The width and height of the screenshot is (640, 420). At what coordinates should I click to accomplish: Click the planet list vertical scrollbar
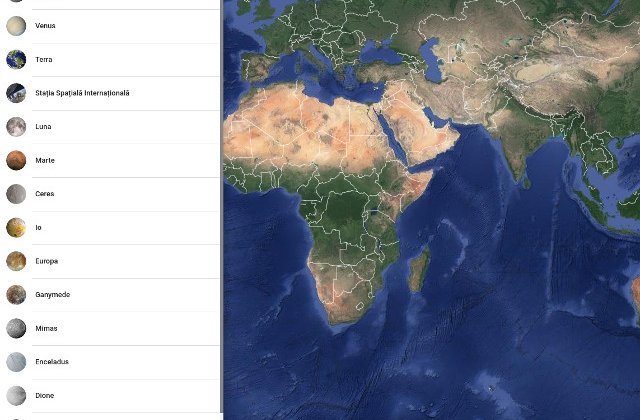[222, 206]
